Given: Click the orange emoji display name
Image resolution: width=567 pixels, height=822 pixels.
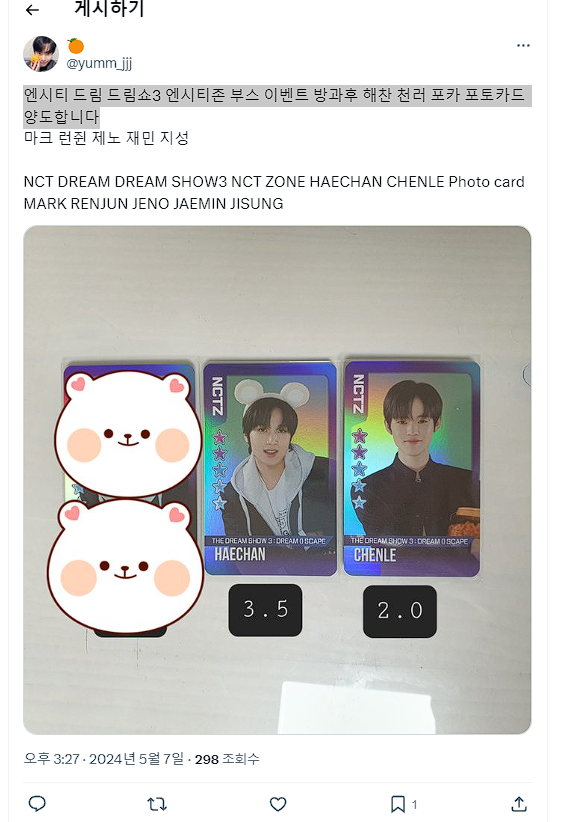Looking at the screenshot, I should pyautogui.click(x=76, y=46).
